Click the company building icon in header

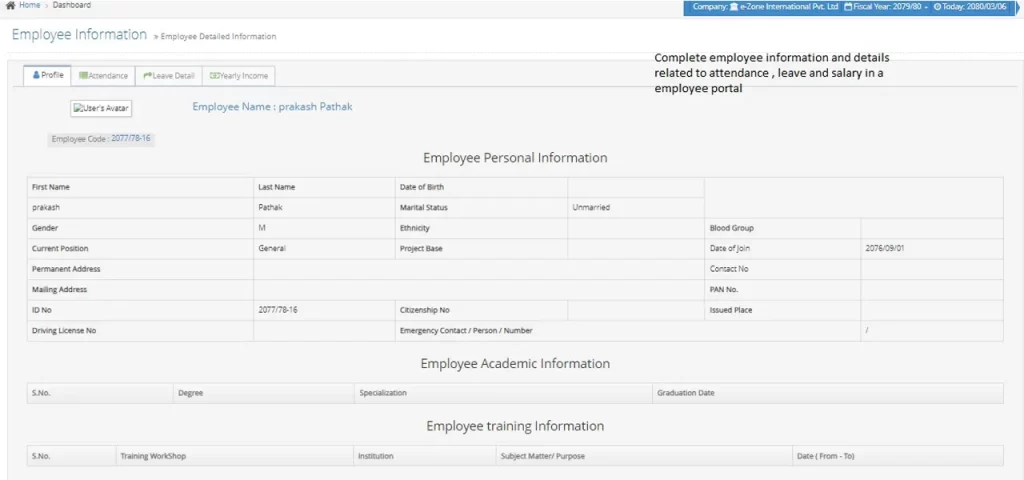pos(736,7)
